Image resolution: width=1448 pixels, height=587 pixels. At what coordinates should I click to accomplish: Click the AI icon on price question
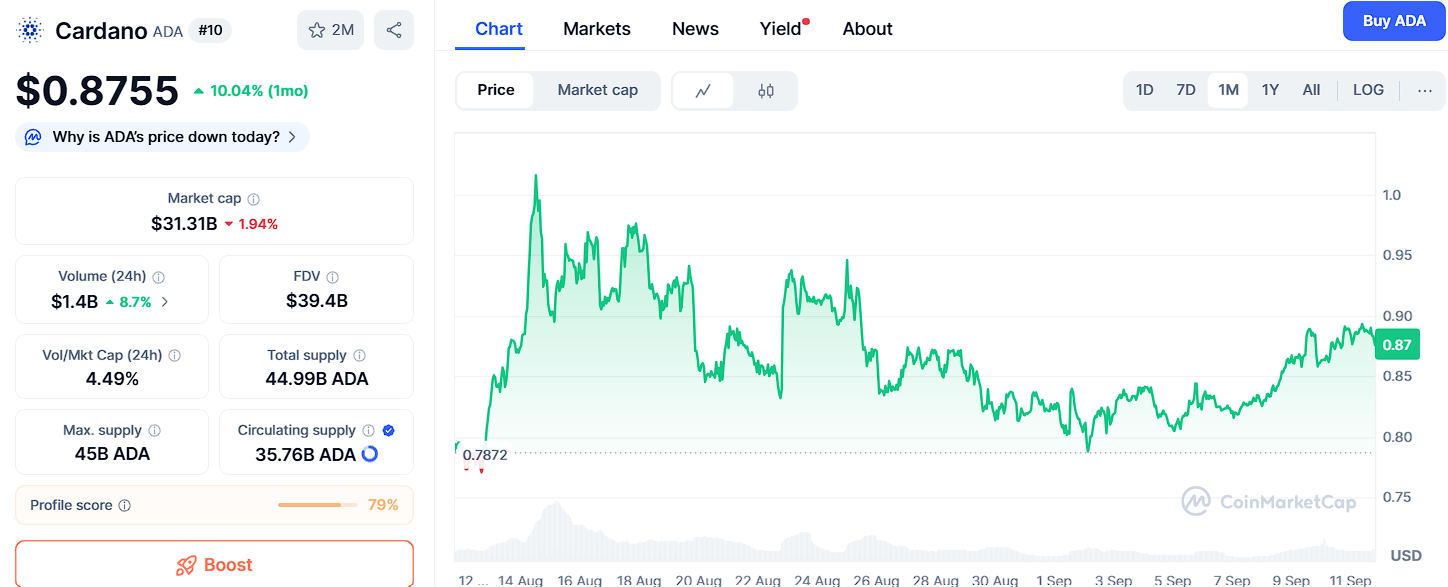(x=33, y=137)
